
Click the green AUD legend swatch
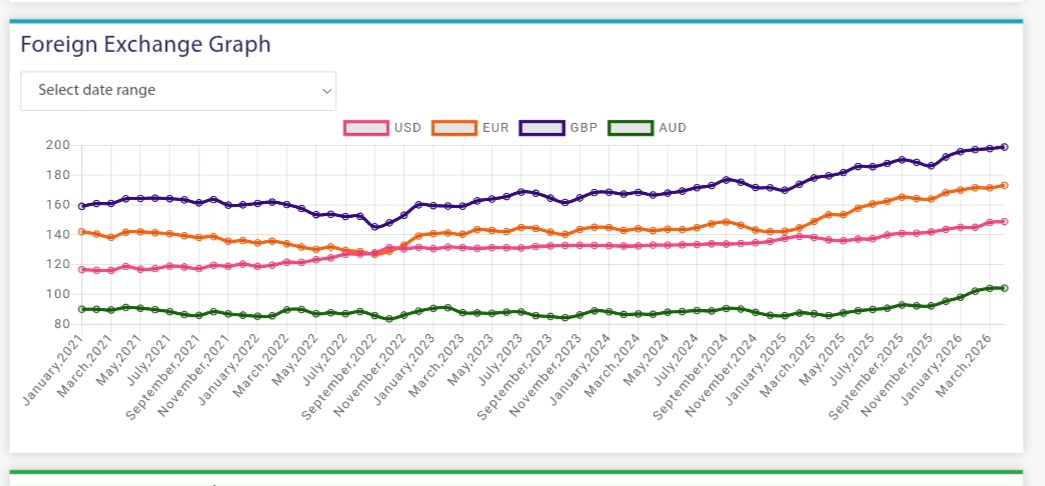(631, 128)
